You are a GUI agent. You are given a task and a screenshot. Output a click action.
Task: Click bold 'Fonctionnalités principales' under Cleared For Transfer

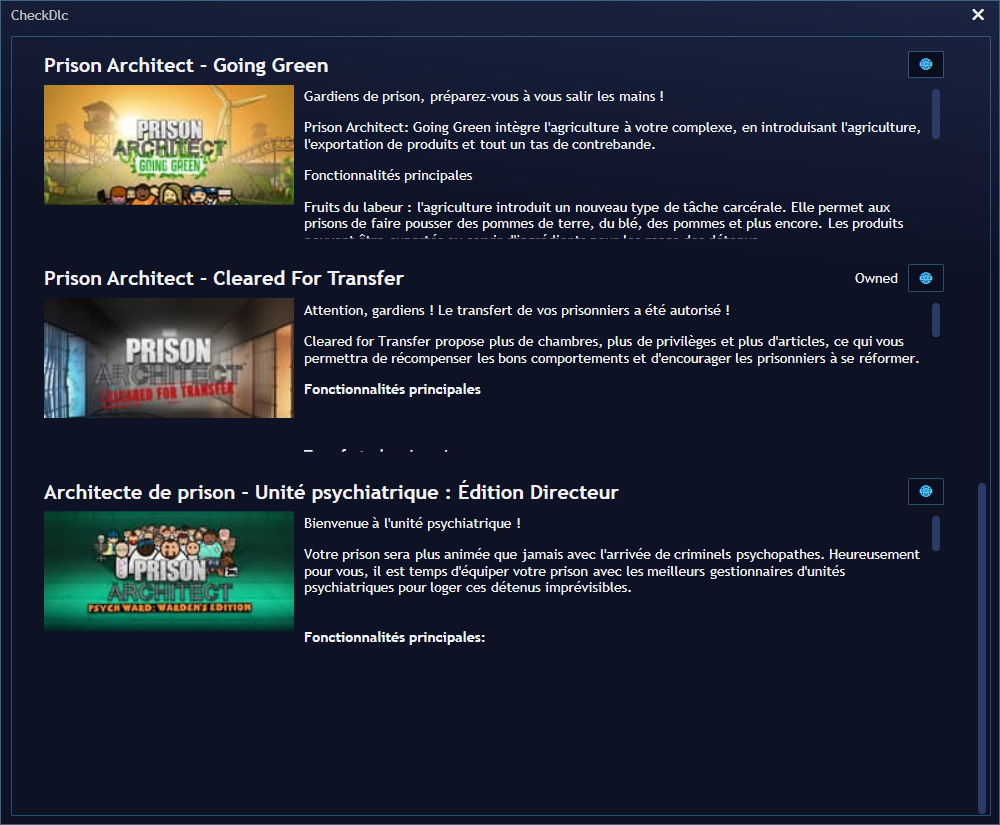click(x=392, y=389)
